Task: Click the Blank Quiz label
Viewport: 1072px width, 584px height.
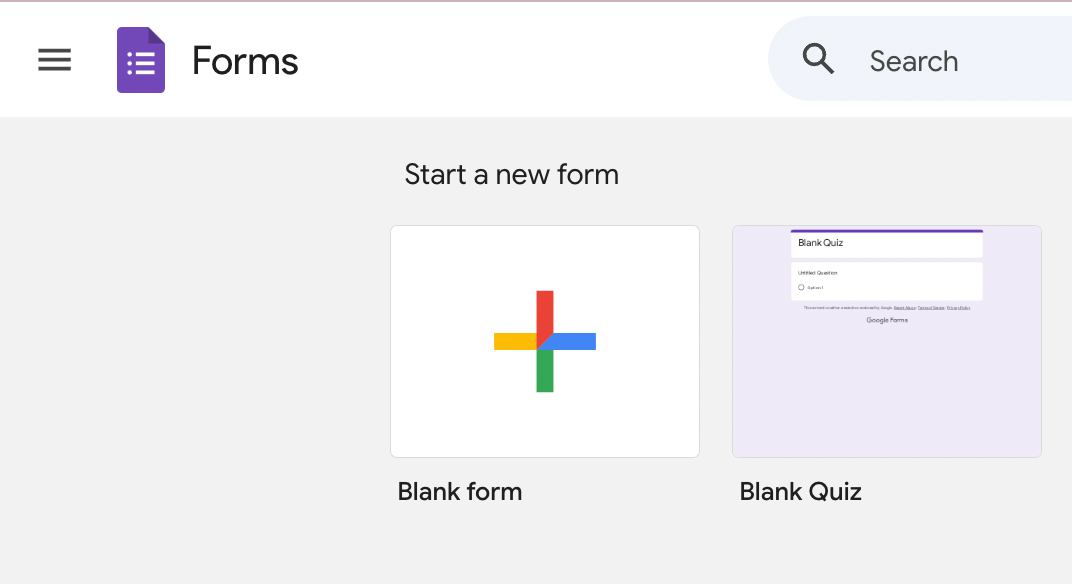Action: [800, 491]
